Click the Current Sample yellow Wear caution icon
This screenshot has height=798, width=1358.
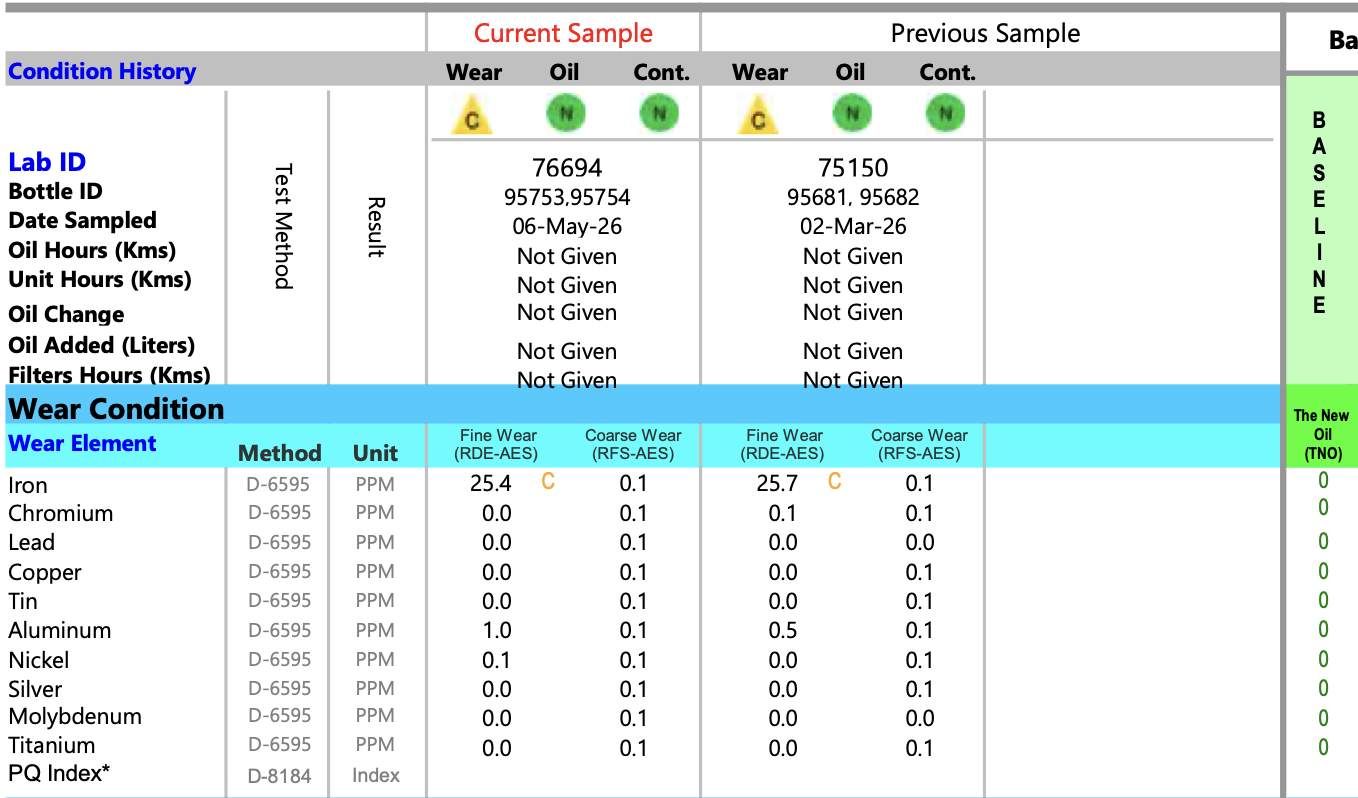[x=472, y=116]
